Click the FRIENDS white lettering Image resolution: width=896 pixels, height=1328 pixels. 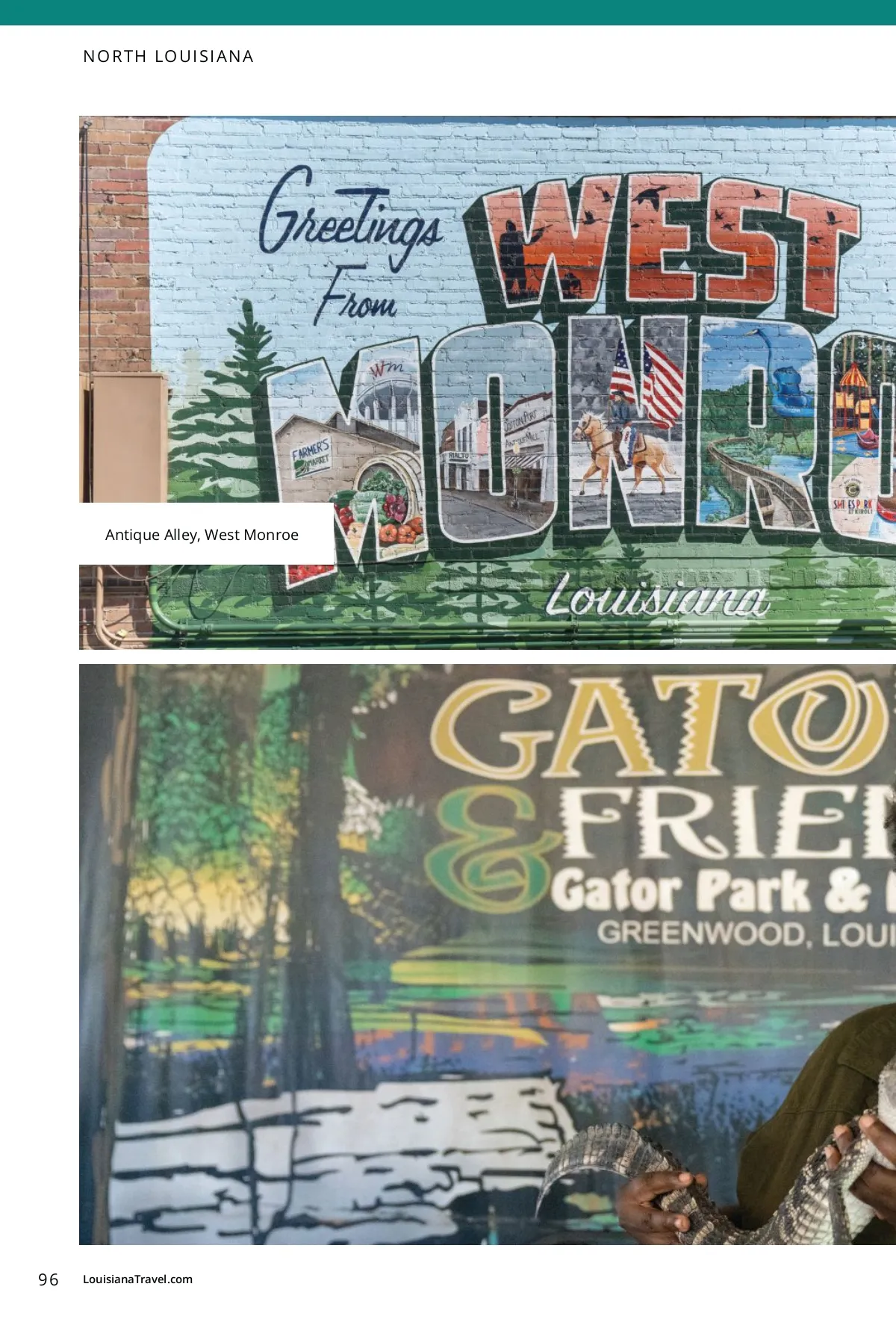[x=728, y=822]
